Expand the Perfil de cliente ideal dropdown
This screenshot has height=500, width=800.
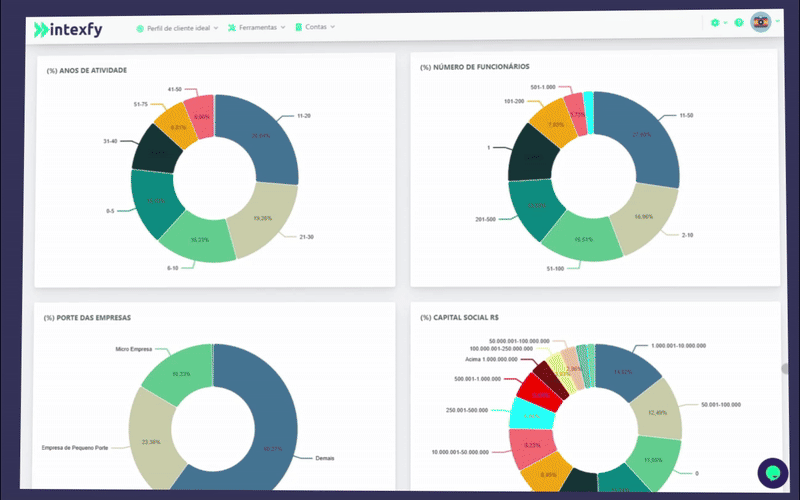pyautogui.click(x=216, y=27)
